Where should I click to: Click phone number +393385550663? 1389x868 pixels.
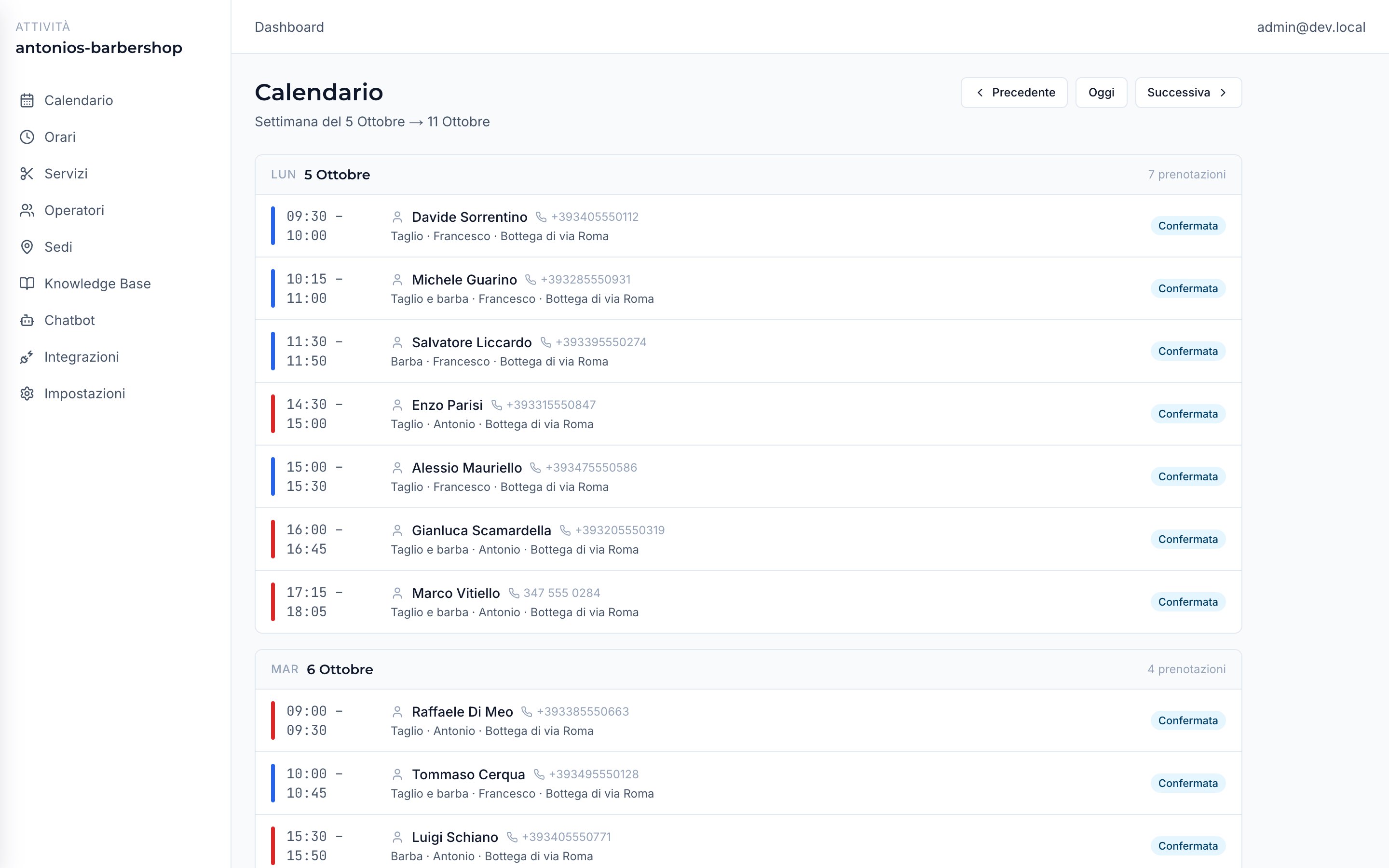[583, 712]
